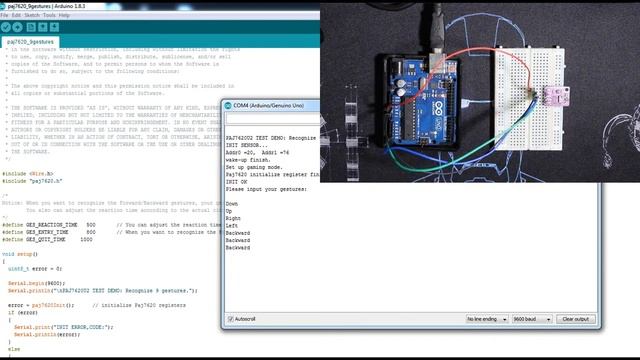Click the Upload arrow icon
Viewport: 640px width, 360px height.
pos(18,27)
